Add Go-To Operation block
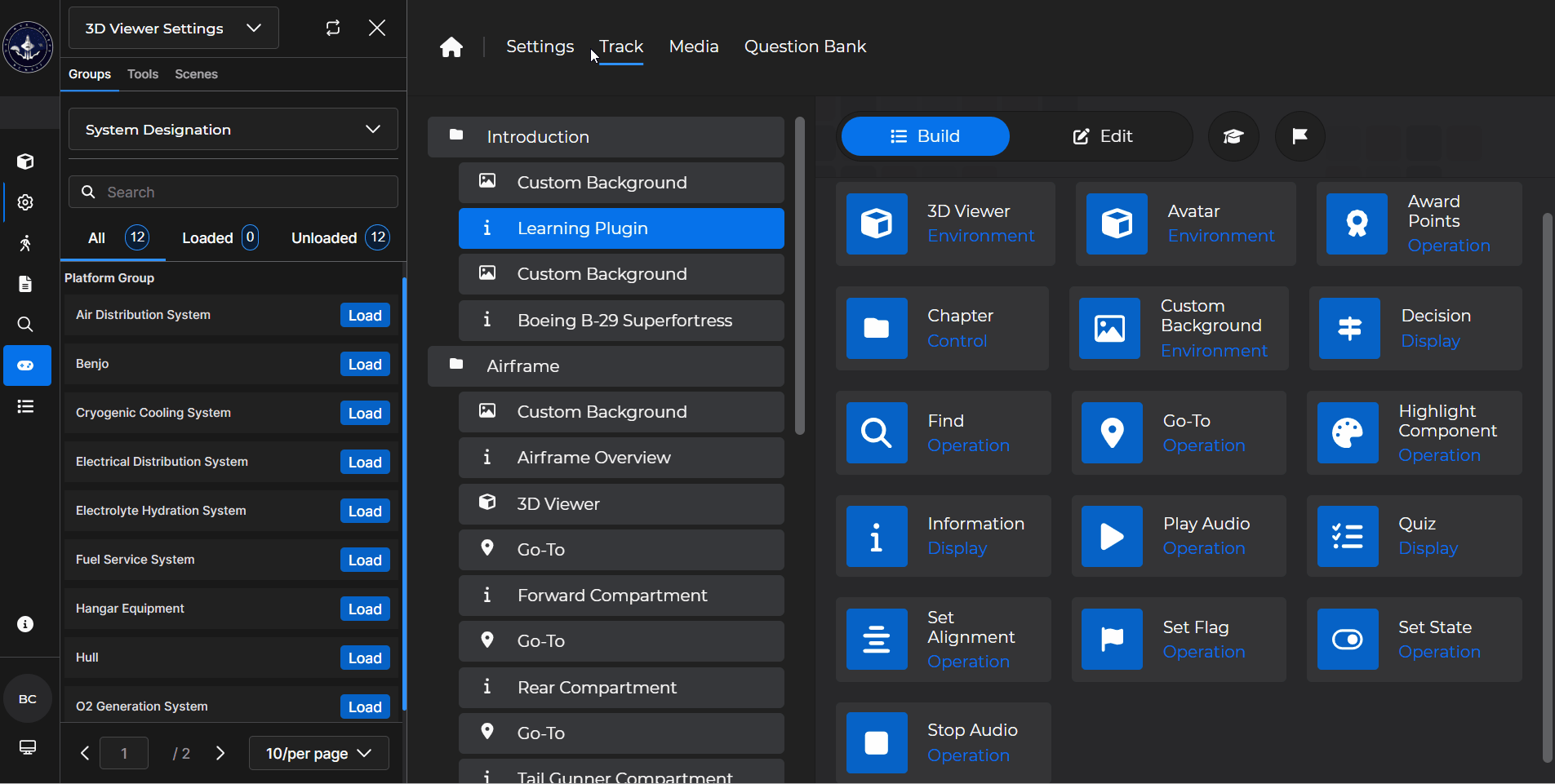The image size is (1555, 784). pos(1179,432)
